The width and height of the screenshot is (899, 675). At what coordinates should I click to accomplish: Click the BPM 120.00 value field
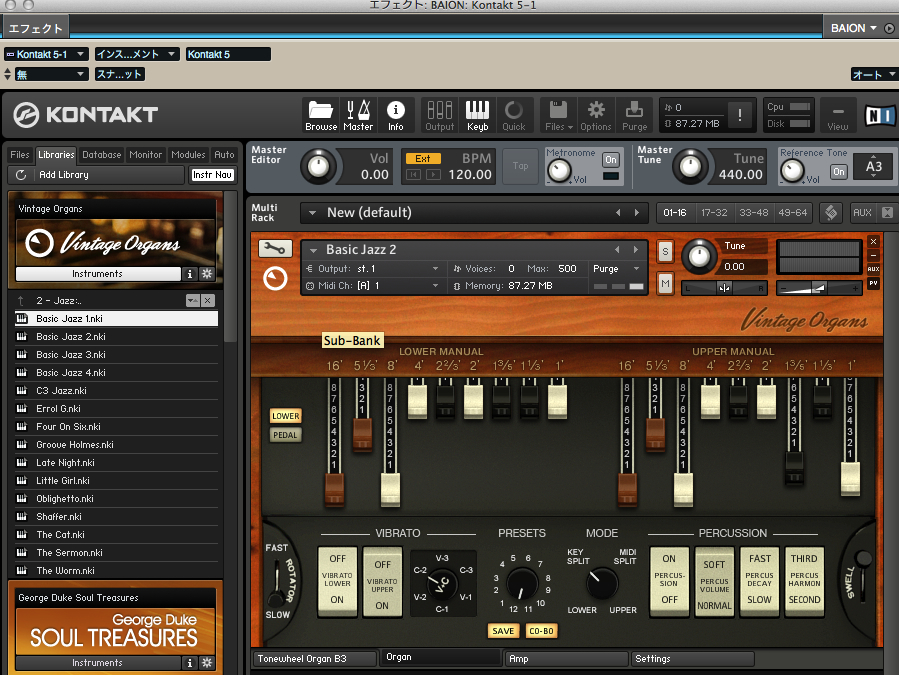click(x=470, y=174)
